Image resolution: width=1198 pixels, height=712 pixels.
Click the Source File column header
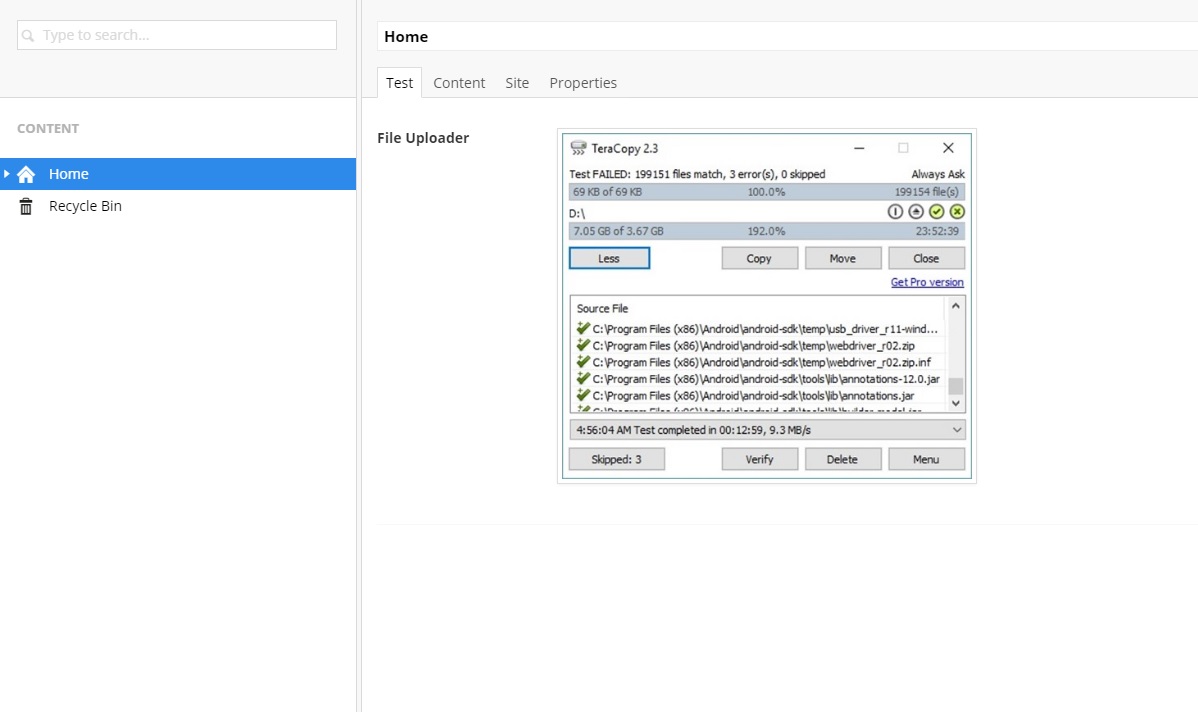(603, 309)
